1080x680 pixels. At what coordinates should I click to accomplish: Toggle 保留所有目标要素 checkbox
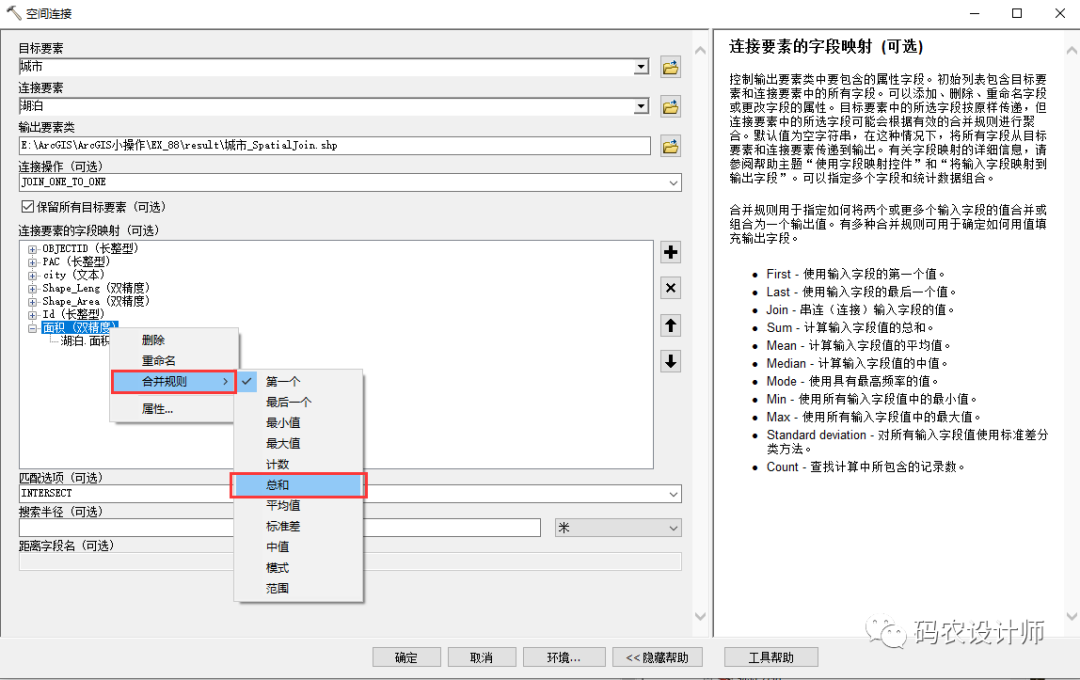(28, 207)
